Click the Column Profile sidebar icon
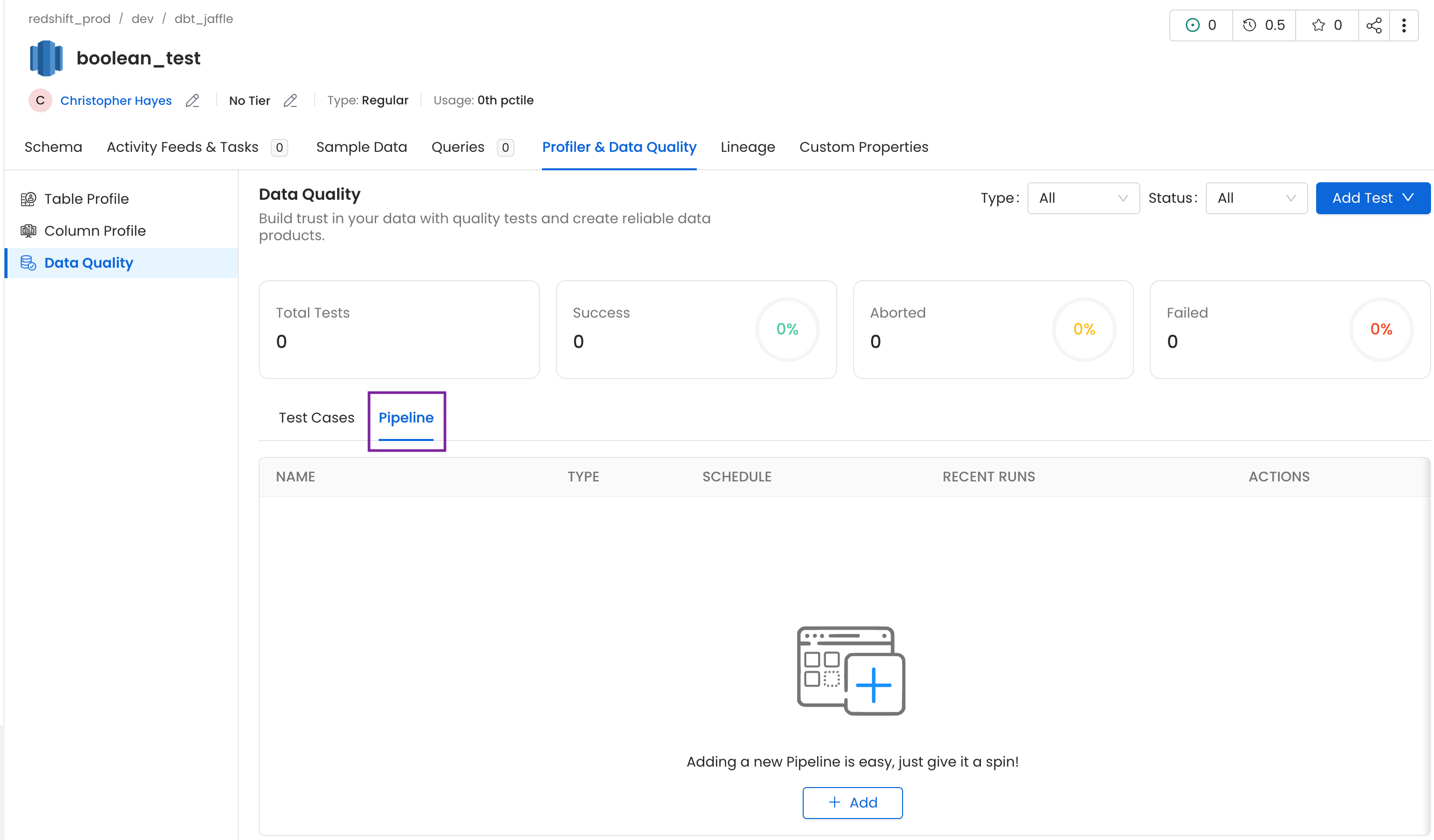 click(x=28, y=230)
